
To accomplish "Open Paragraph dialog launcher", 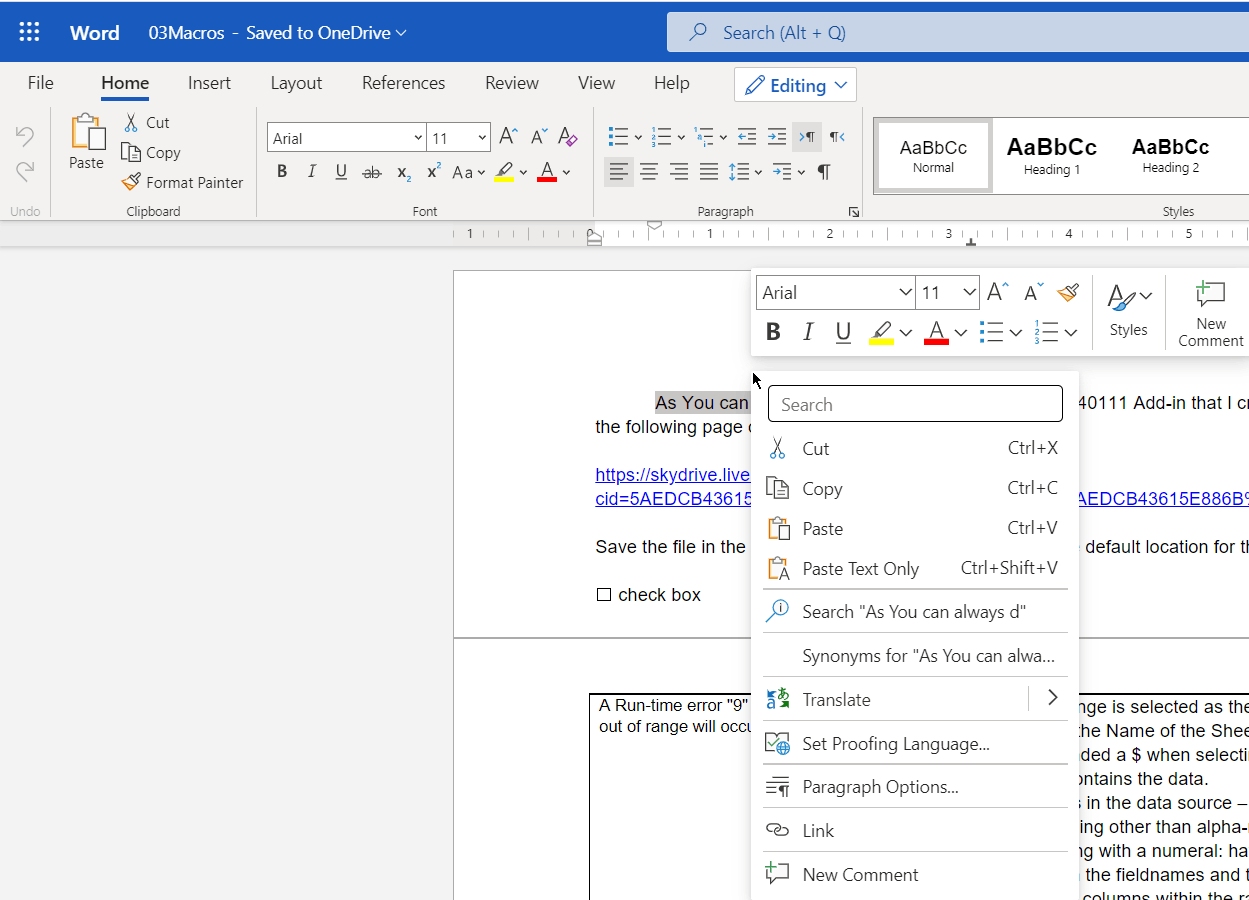I will pos(854,212).
